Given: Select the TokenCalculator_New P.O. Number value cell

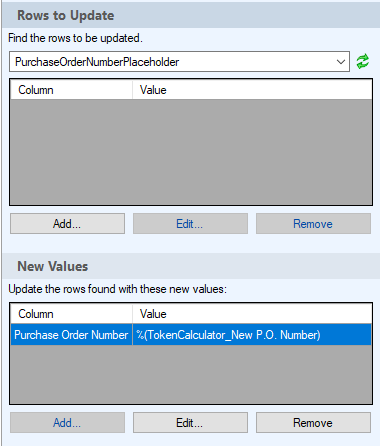Looking at the screenshot, I should tap(252, 334).
